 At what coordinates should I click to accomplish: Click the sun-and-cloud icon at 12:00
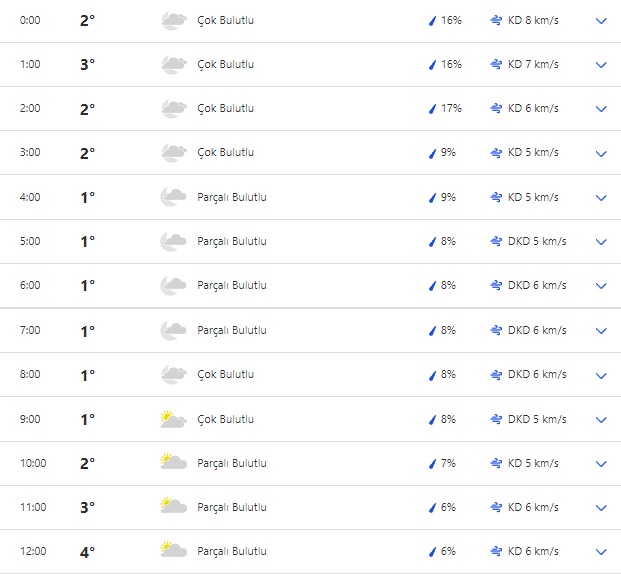[x=173, y=551]
